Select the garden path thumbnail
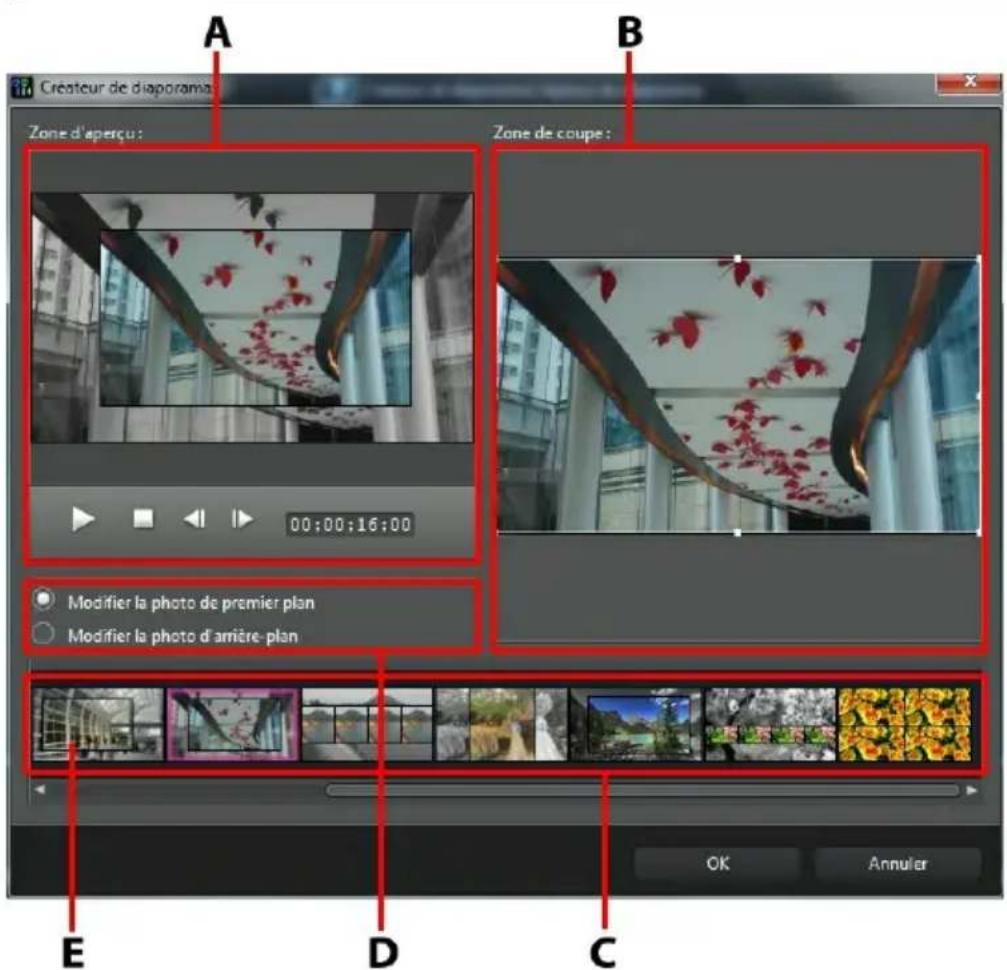1007x970 pixels. 501,723
